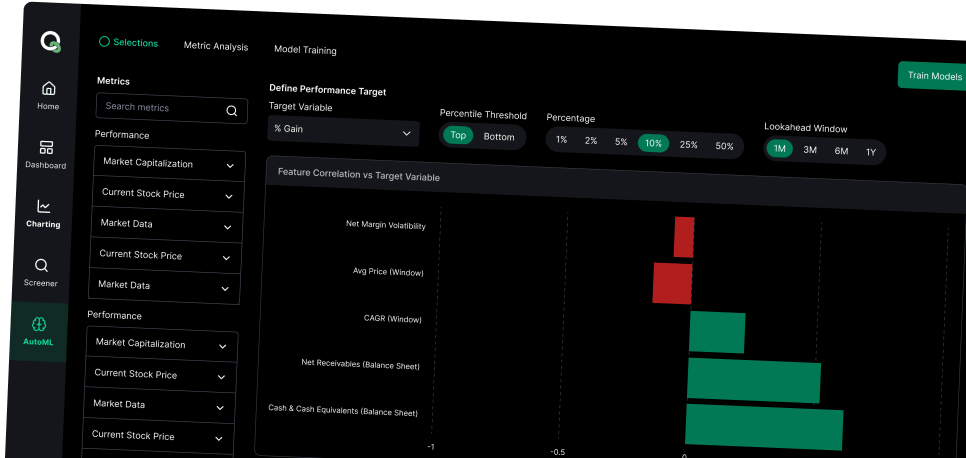Switch percentile threshold to Bottom
The width and height of the screenshot is (966, 458).
[499, 137]
